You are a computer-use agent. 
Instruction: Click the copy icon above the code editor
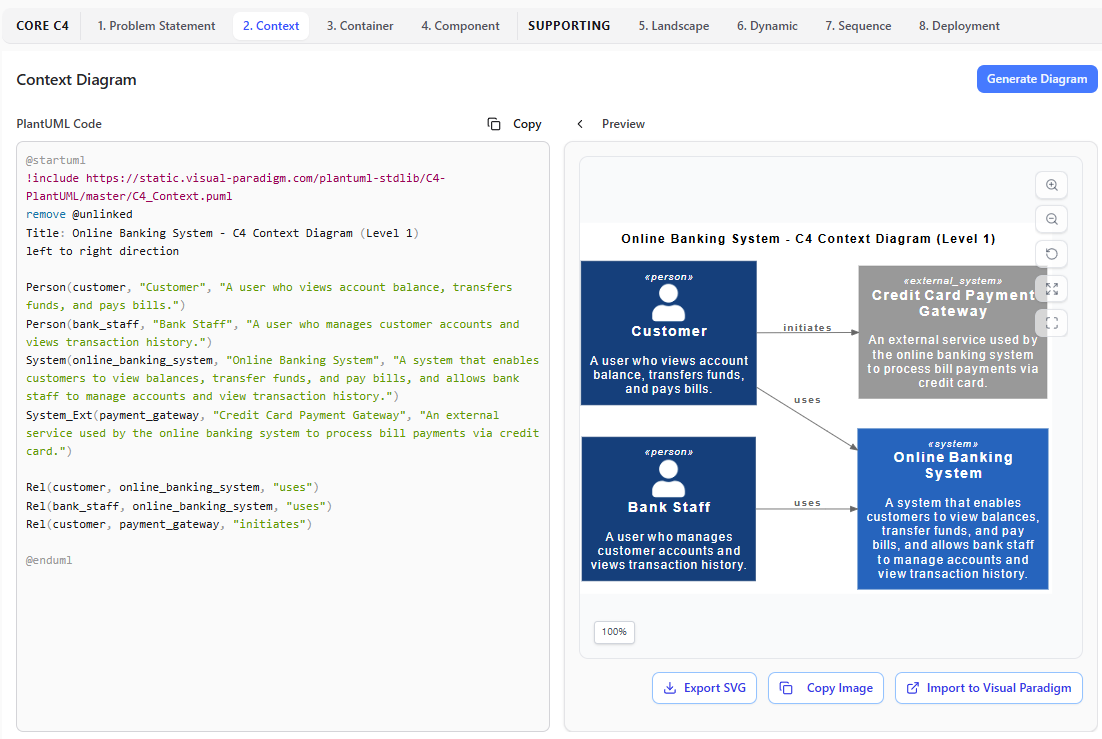point(494,124)
